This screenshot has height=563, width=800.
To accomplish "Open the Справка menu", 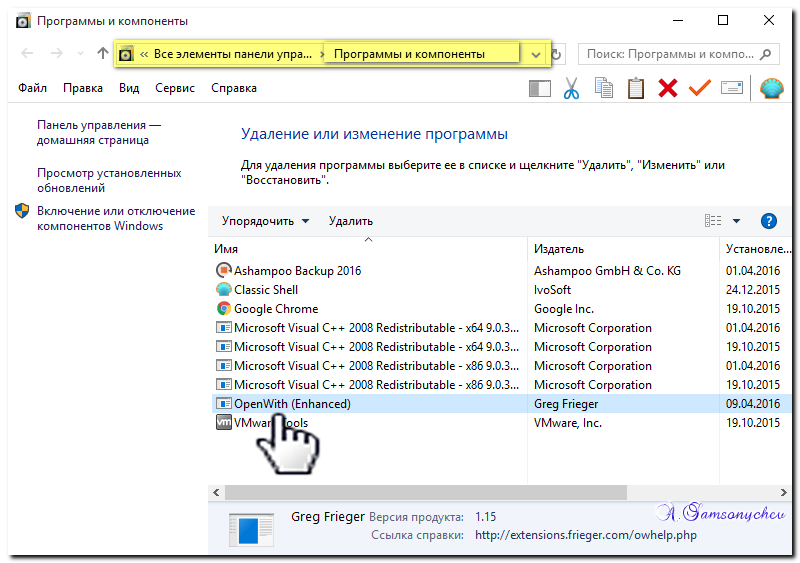I will pos(234,88).
